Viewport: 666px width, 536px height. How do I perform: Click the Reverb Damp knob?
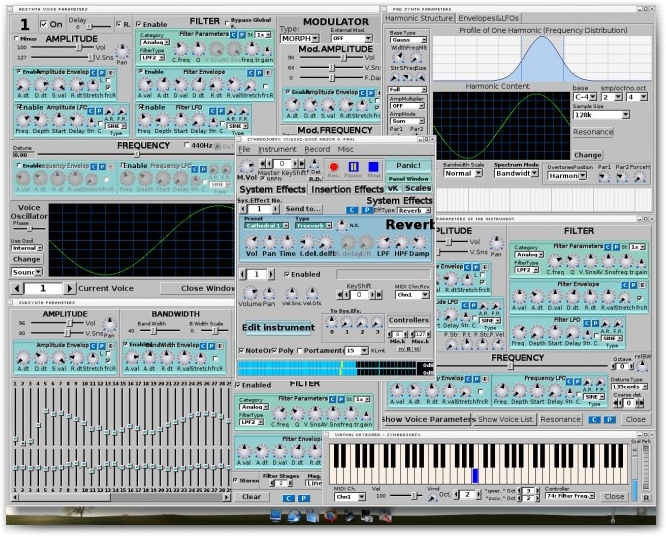click(x=419, y=243)
